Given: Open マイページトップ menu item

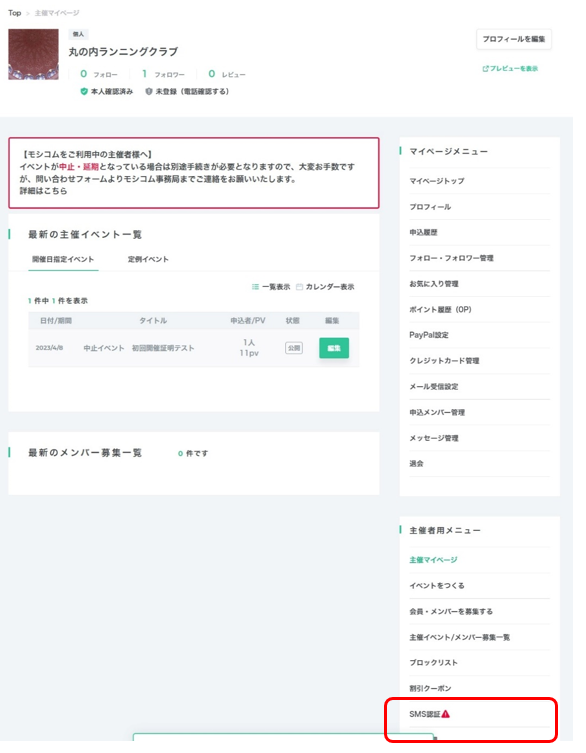Looking at the screenshot, I should 437,181.
